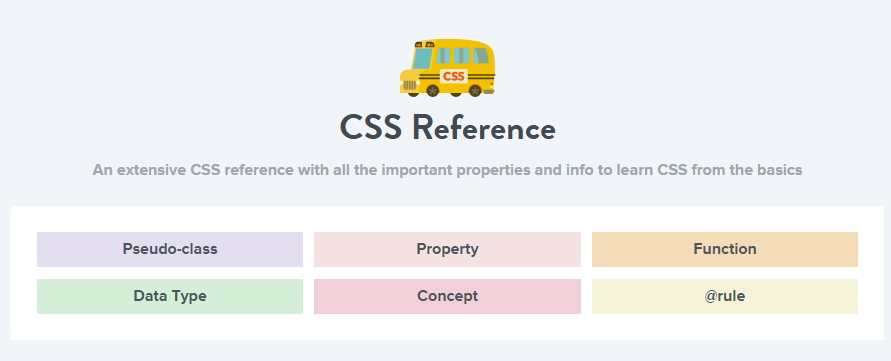Click the bus's teal front windshield
This screenshot has width=891, height=361.
422,59
